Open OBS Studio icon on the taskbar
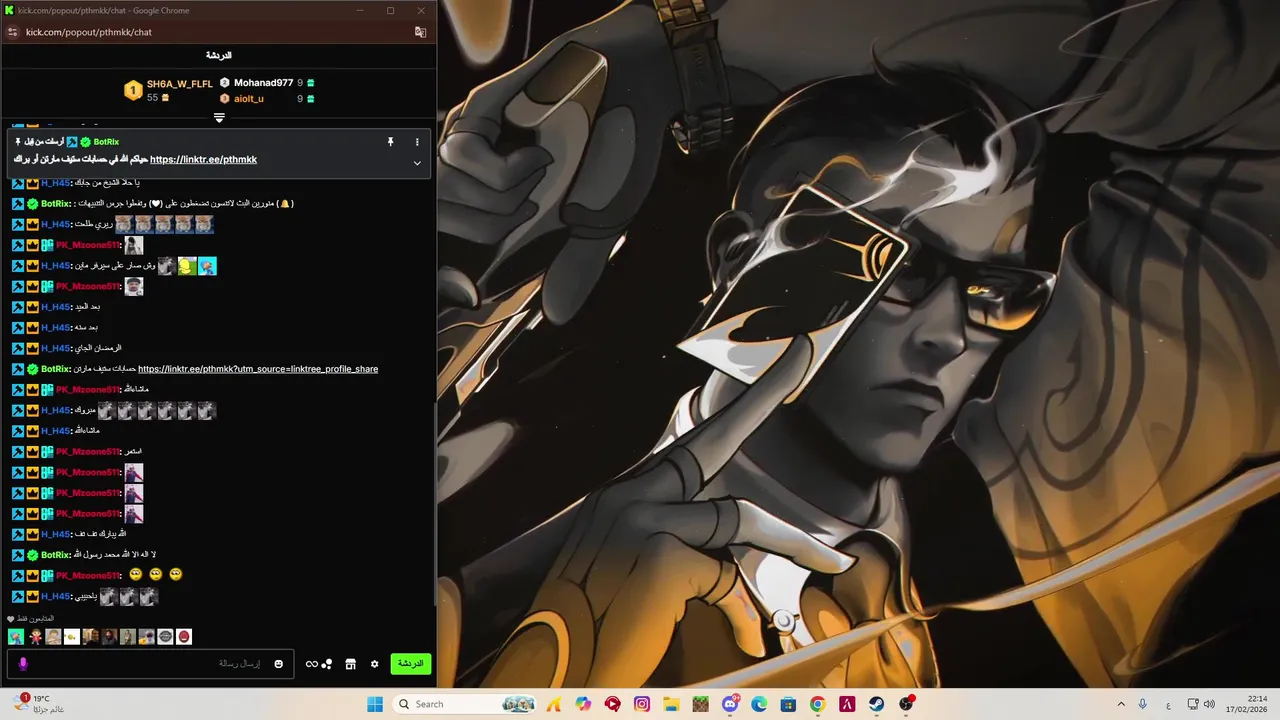This screenshot has height=720, width=1280. tap(906, 704)
